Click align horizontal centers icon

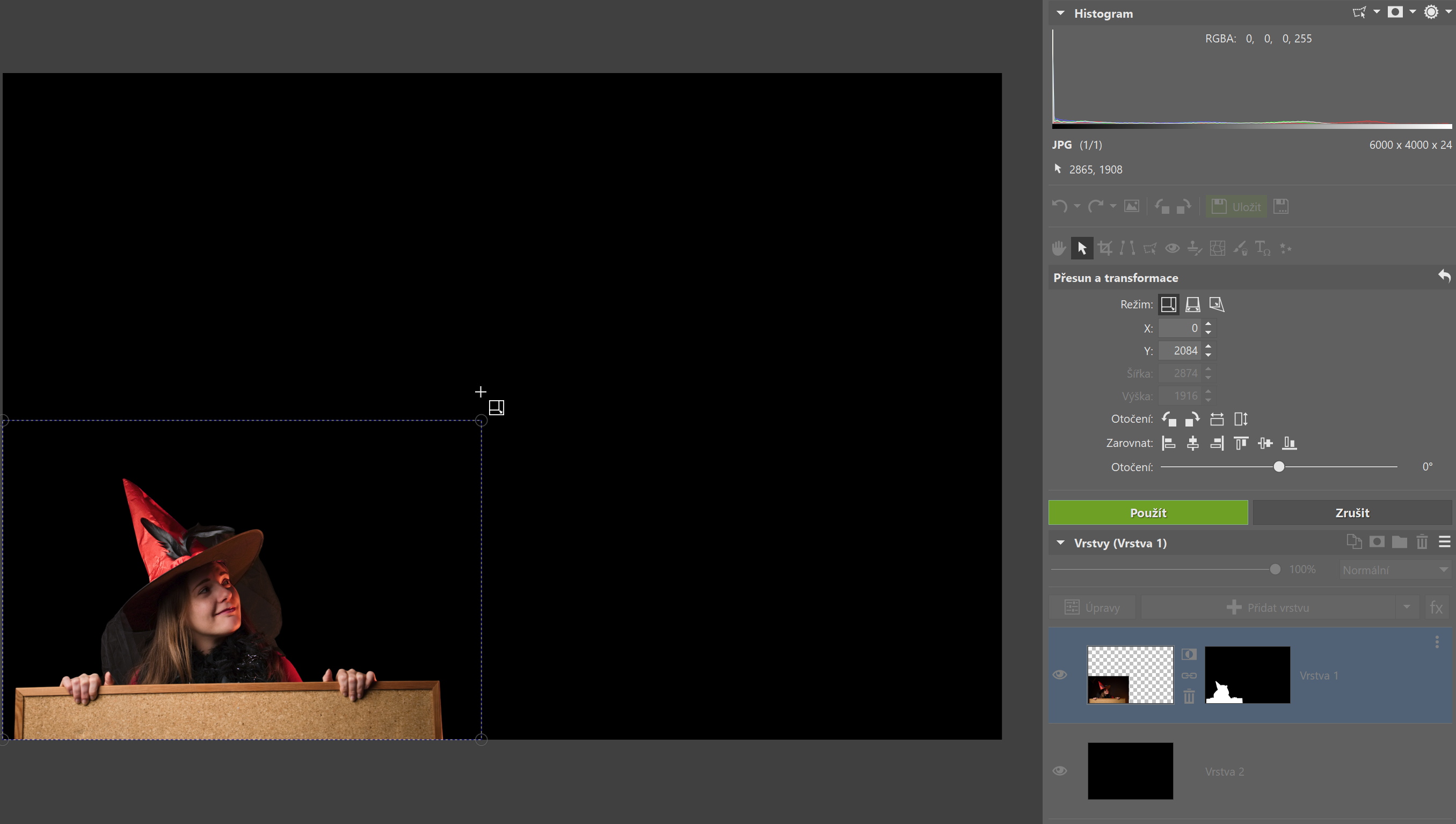1192,443
